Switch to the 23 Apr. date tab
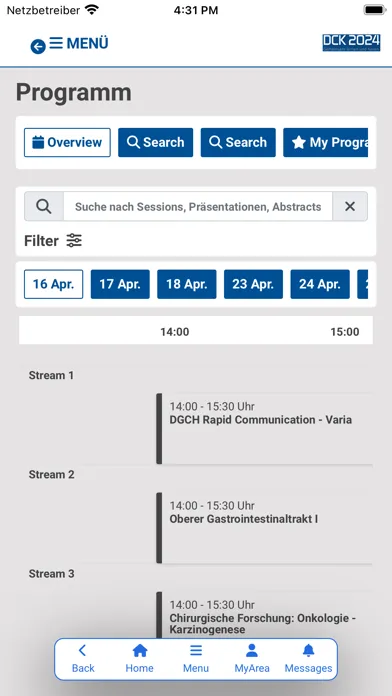This screenshot has width=392, height=696. pyautogui.click(x=253, y=284)
